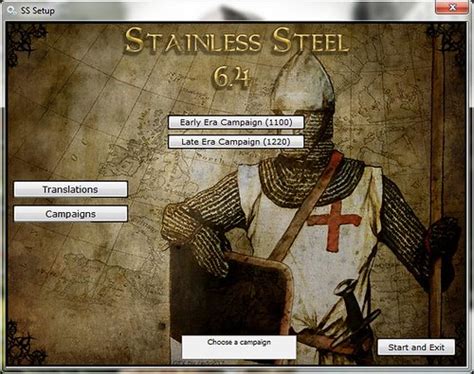Click Start and Exit

pyautogui.click(x=416, y=347)
